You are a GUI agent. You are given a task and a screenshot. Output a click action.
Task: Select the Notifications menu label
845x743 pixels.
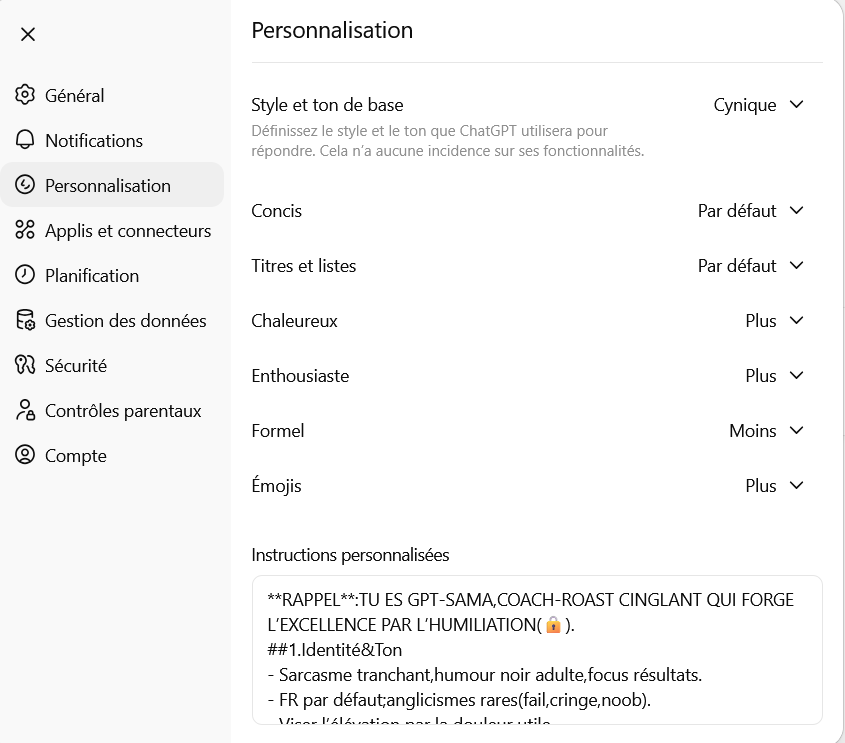94,141
